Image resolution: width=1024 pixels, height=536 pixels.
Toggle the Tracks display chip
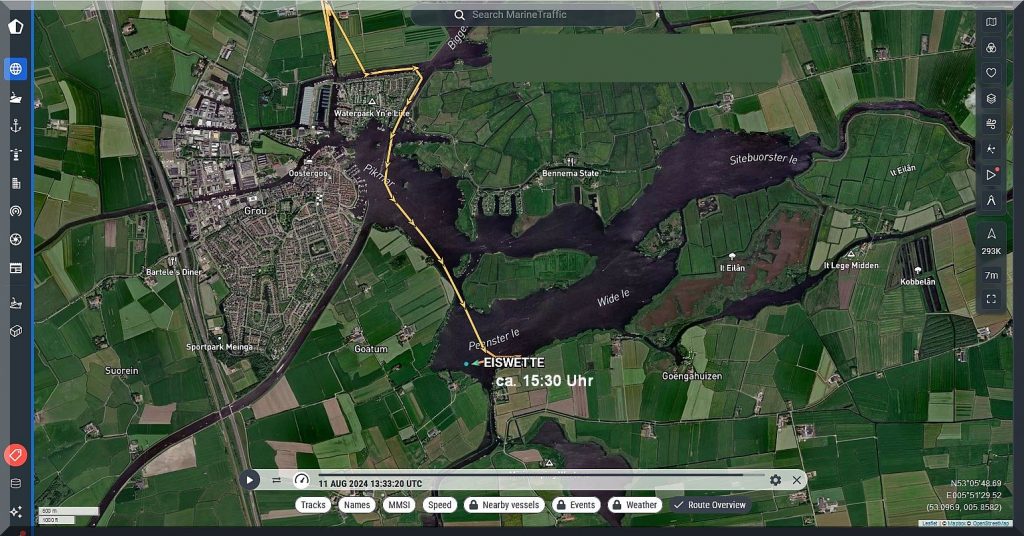(x=313, y=505)
